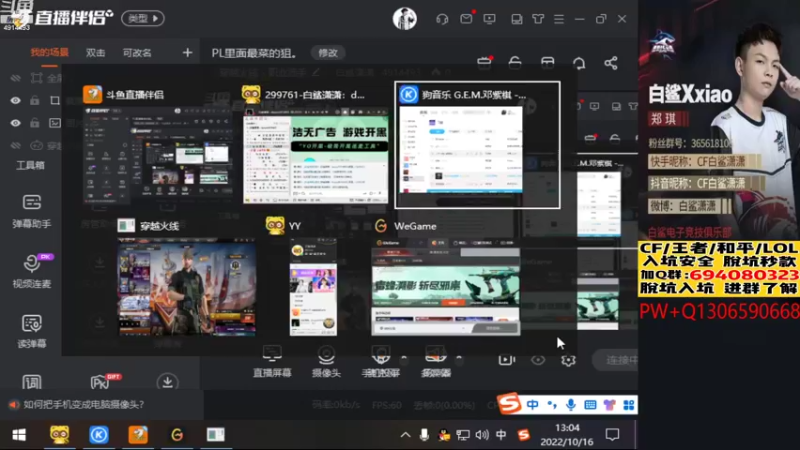Open the 如何把手机变成电脑摄像头 tip link

point(84,405)
